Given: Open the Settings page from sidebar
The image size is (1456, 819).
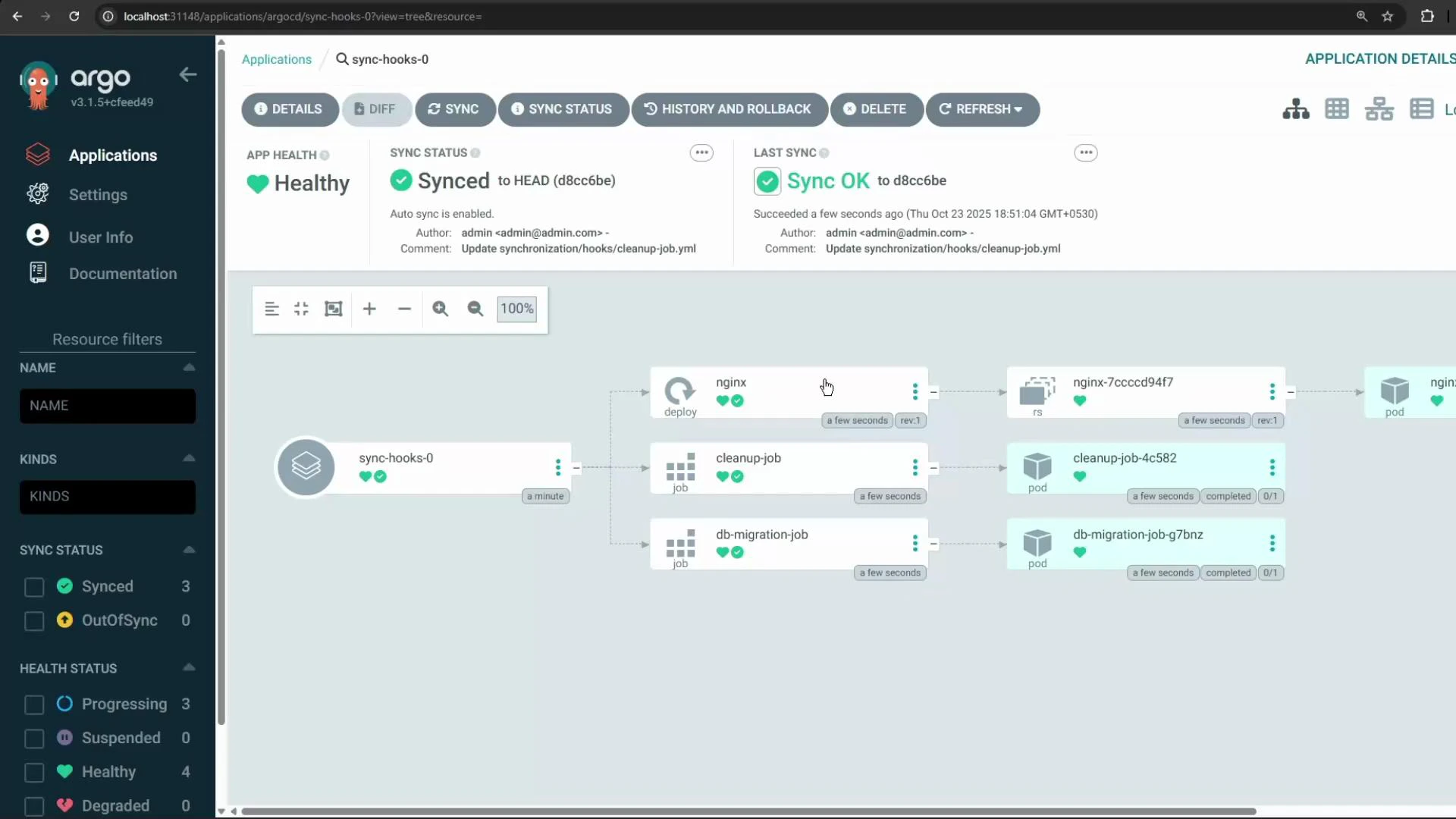Looking at the screenshot, I should [98, 194].
